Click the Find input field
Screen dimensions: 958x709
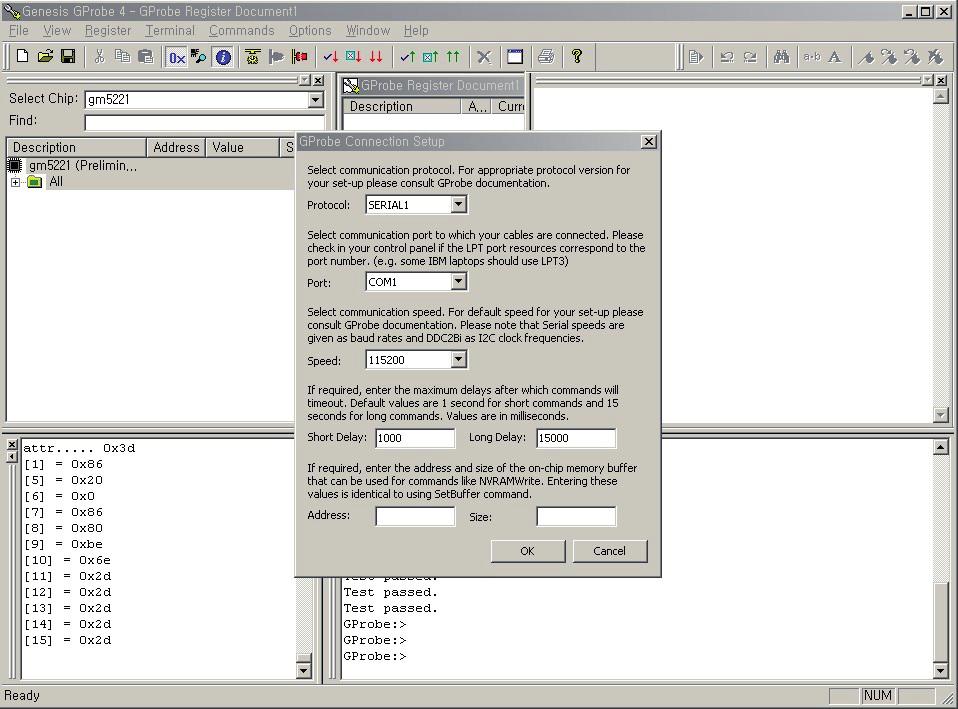coord(204,122)
